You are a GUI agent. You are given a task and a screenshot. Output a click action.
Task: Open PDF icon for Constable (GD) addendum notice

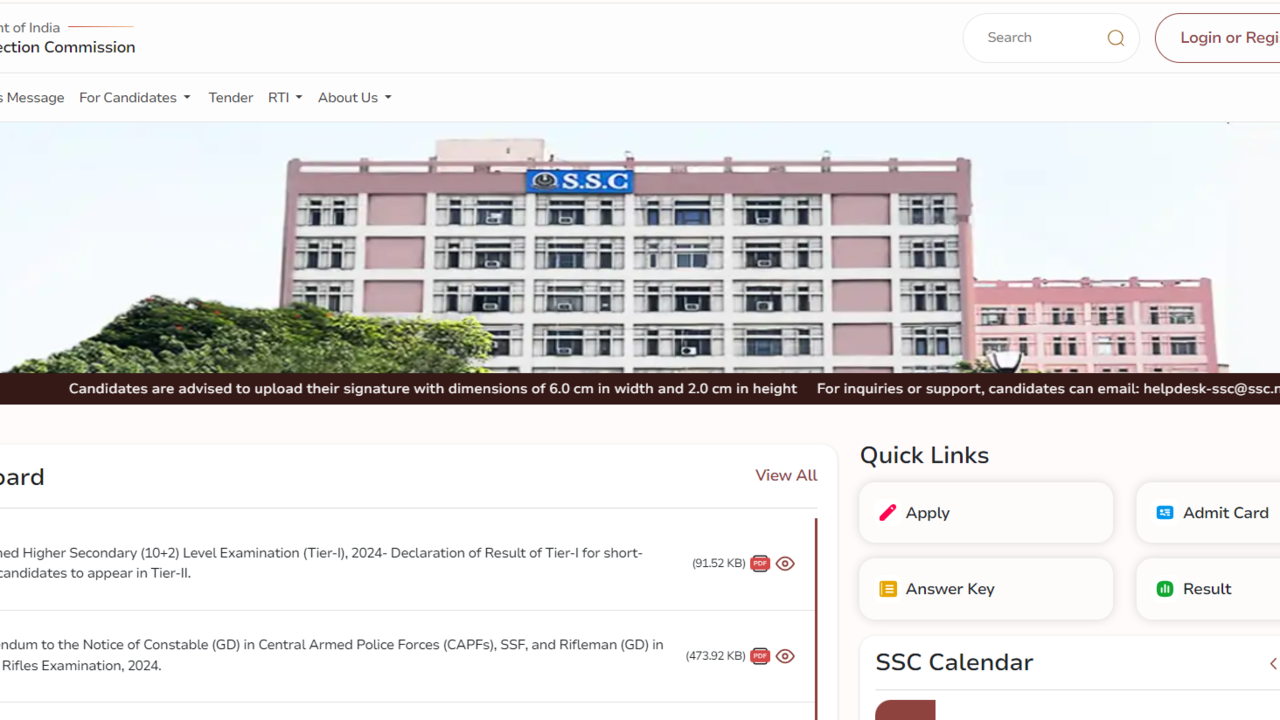pos(760,656)
